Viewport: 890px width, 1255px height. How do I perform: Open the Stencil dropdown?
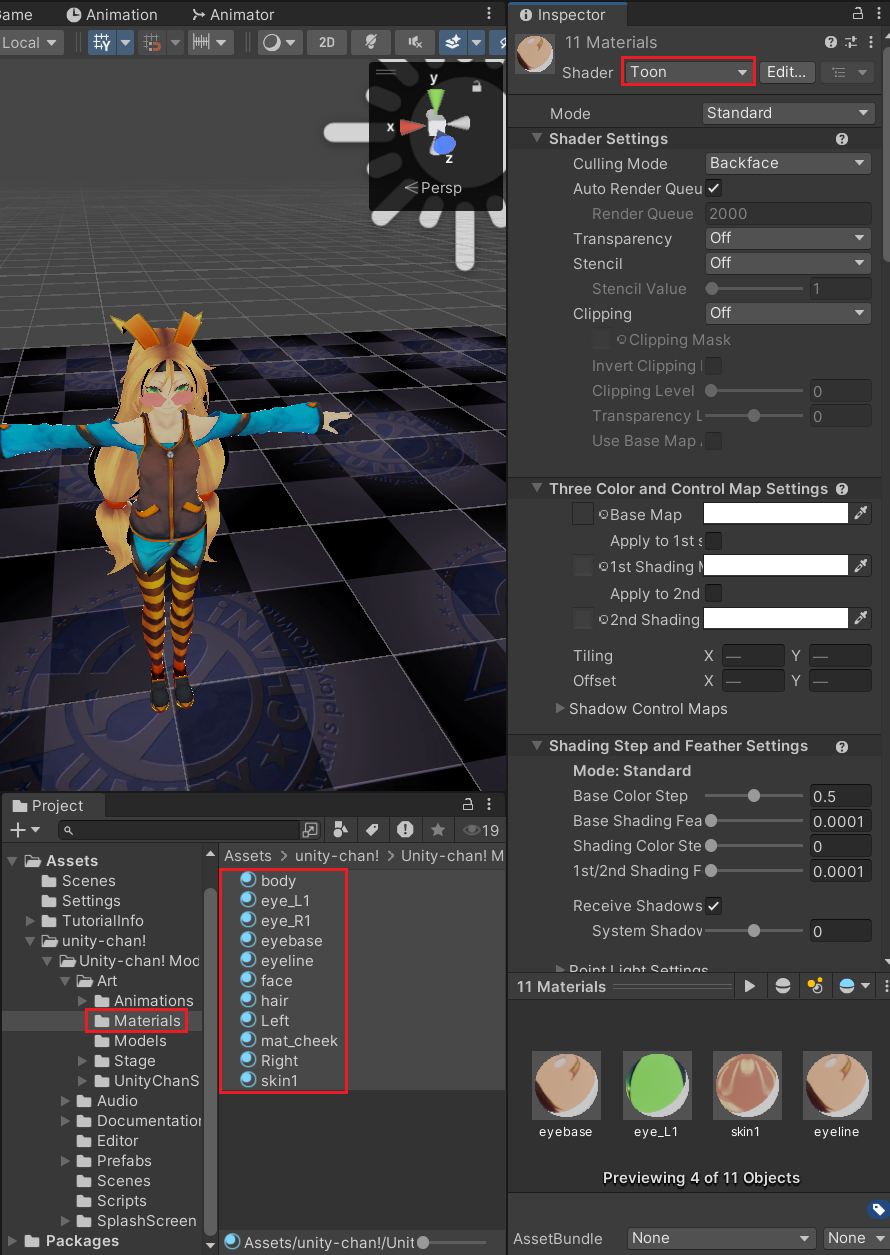pyautogui.click(x=788, y=263)
